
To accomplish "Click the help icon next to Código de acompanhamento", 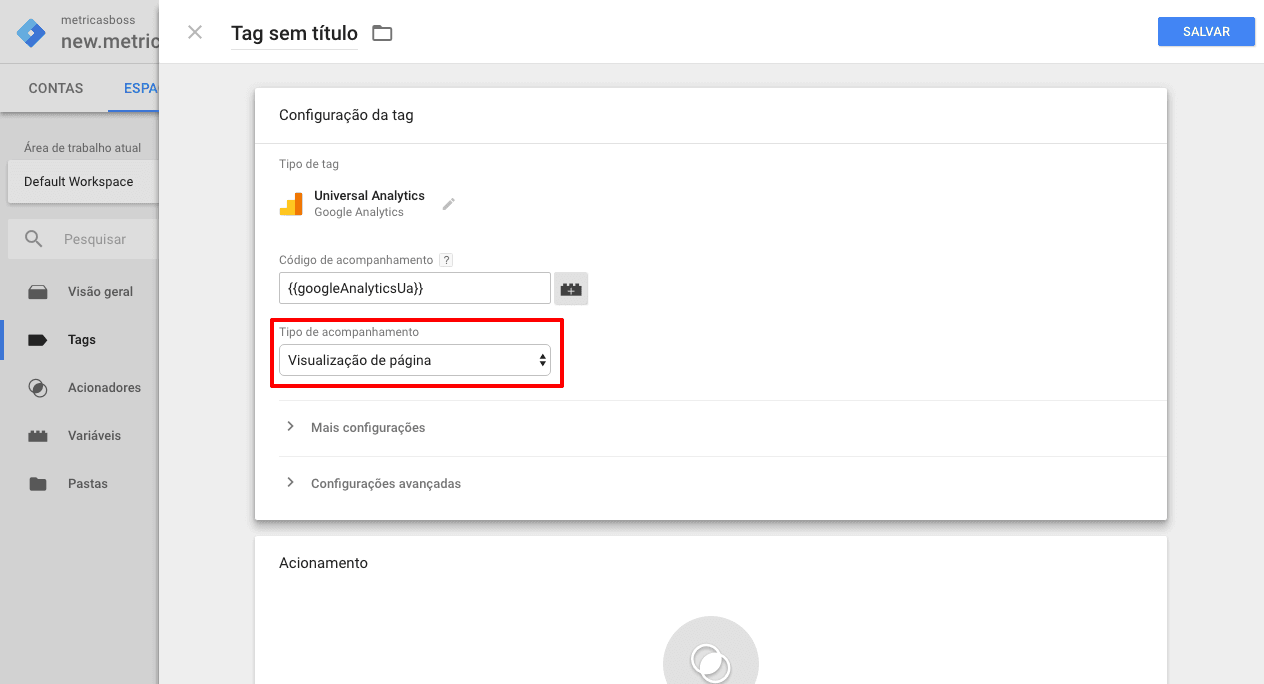I will click(x=445, y=259).
